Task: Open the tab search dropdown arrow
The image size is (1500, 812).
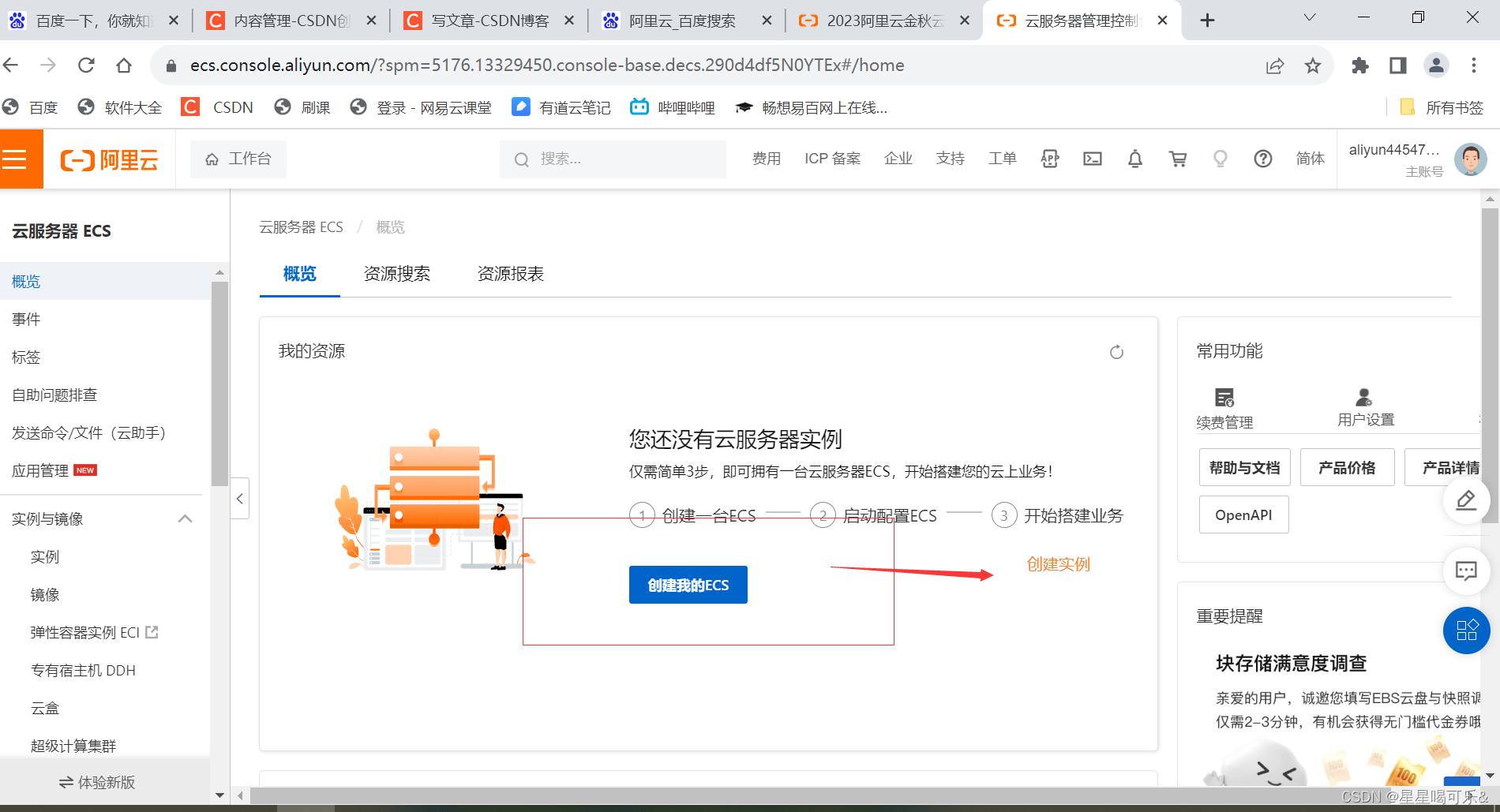Action: tap(1310, 18)
